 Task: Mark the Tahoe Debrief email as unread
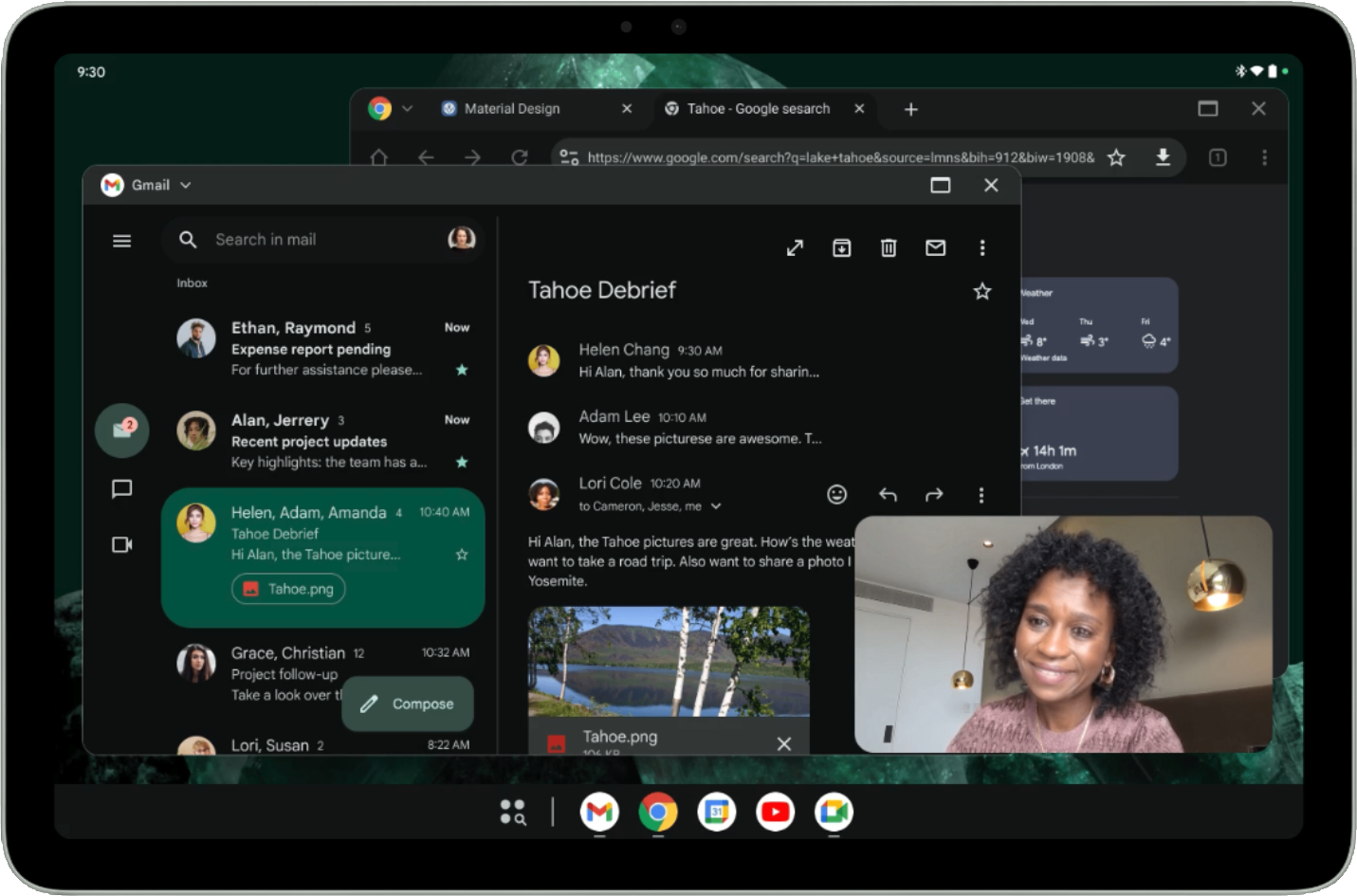coord(935,247)
